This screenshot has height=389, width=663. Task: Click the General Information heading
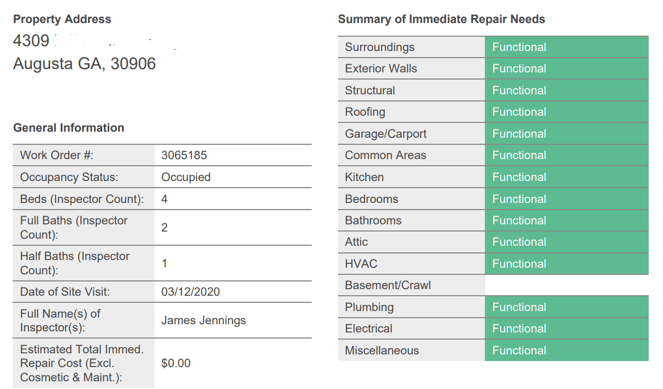[x=68, y=128]
